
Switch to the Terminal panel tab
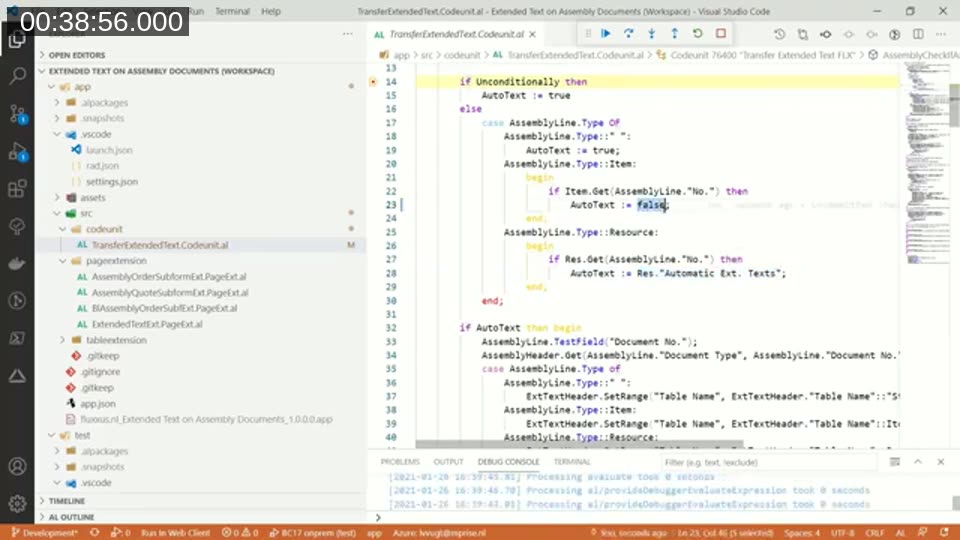(572, 462)
